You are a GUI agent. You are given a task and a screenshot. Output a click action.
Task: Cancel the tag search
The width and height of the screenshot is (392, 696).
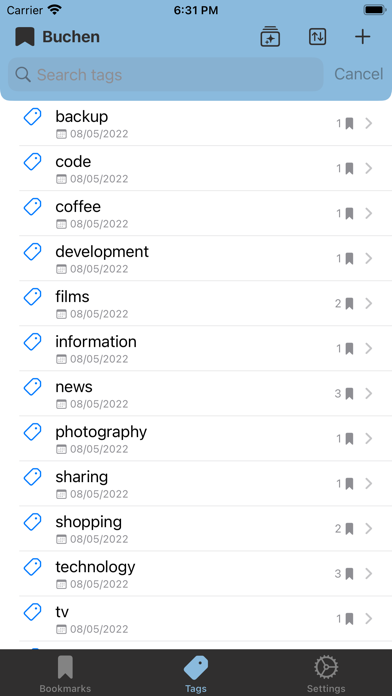click(x=358, y=74)
